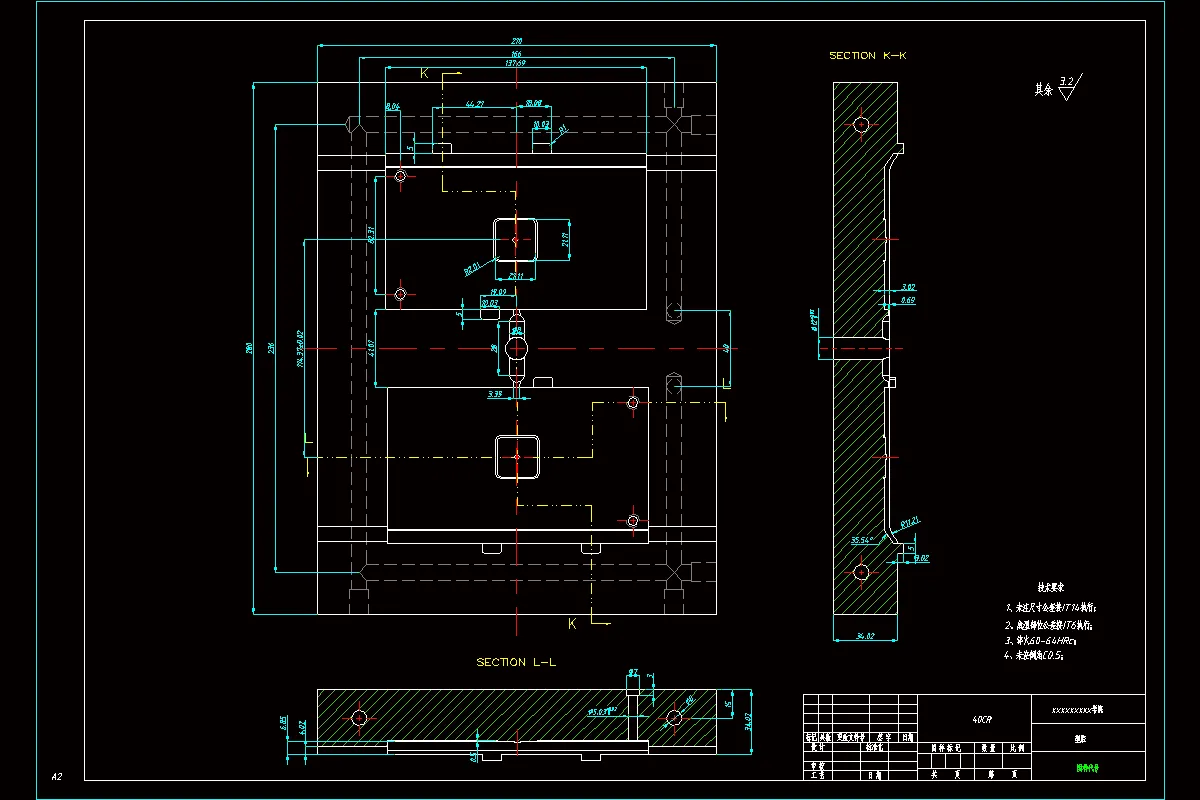Select the 270 overall width dimension
The height and width of the screenshot is (800, 1200).
point(517,41)
